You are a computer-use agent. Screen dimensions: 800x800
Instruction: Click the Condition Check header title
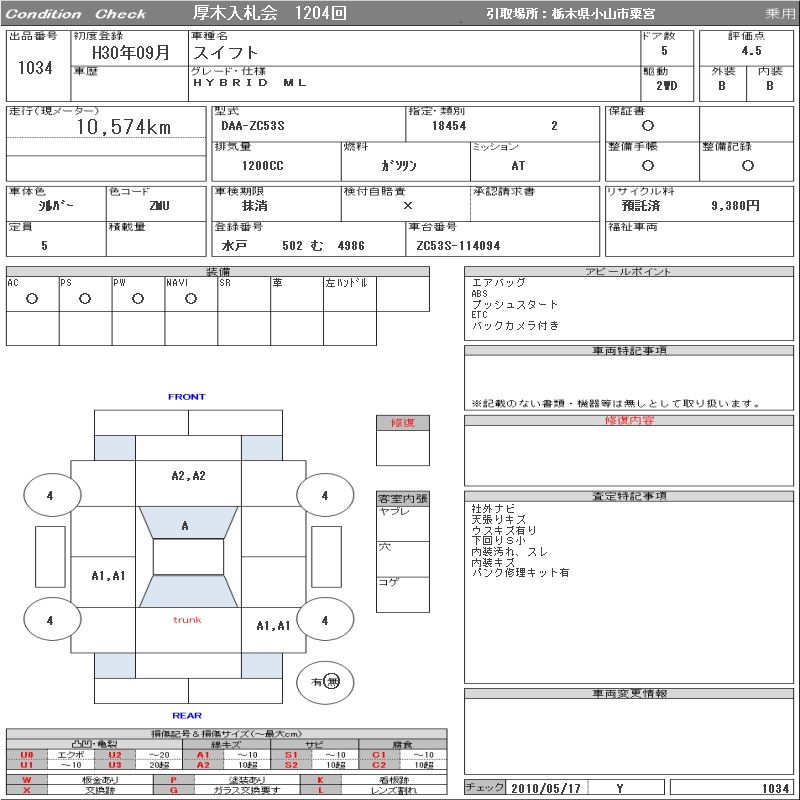[x=76, y=13]
